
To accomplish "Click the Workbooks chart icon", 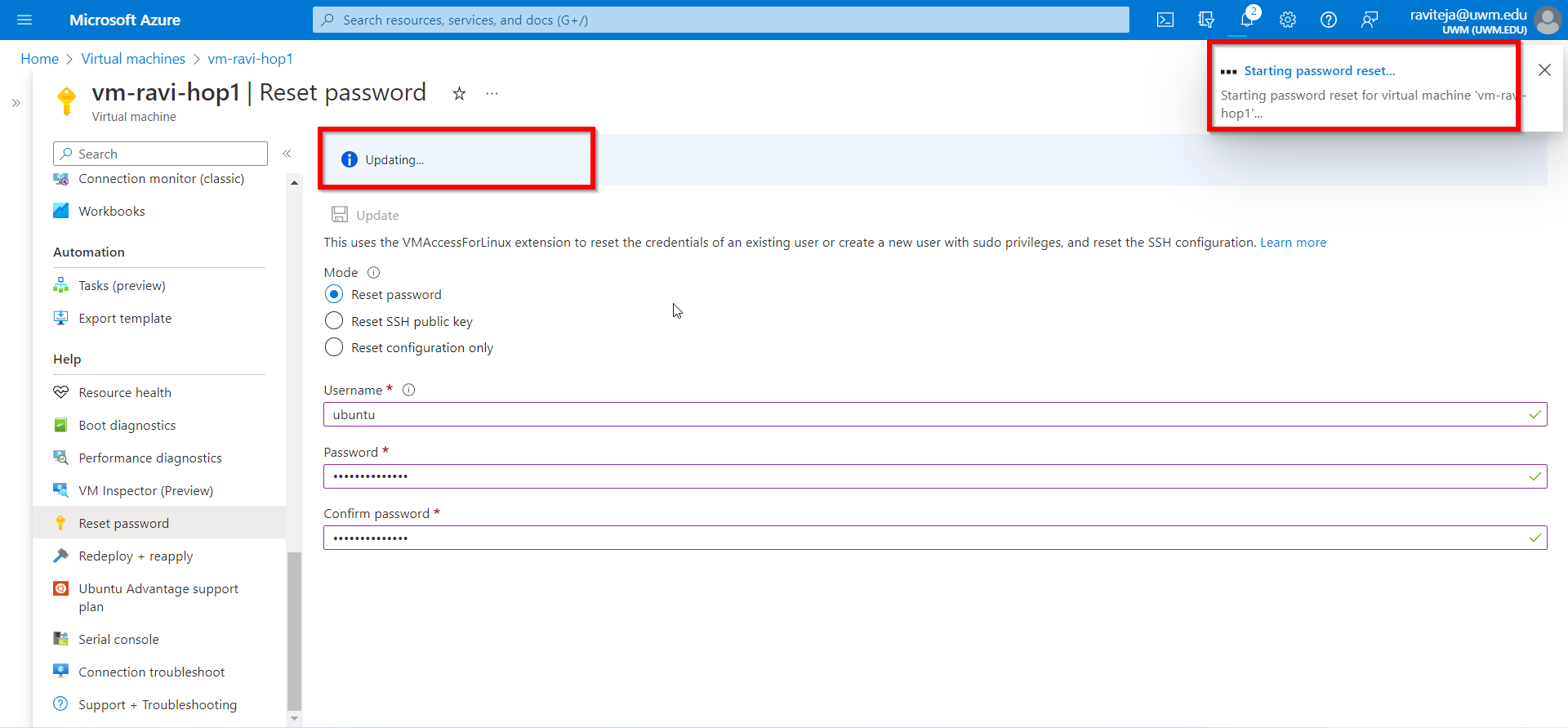I will [x=61, y=211].
